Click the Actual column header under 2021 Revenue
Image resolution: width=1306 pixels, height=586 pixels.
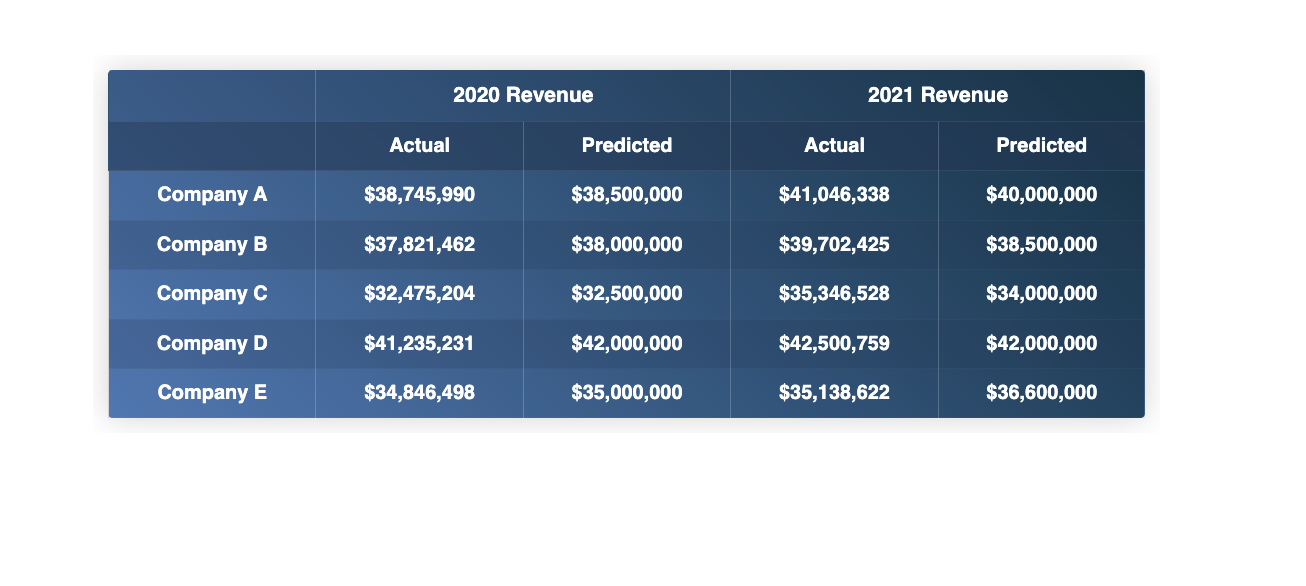pyautogui.click(x=835, y=145)
